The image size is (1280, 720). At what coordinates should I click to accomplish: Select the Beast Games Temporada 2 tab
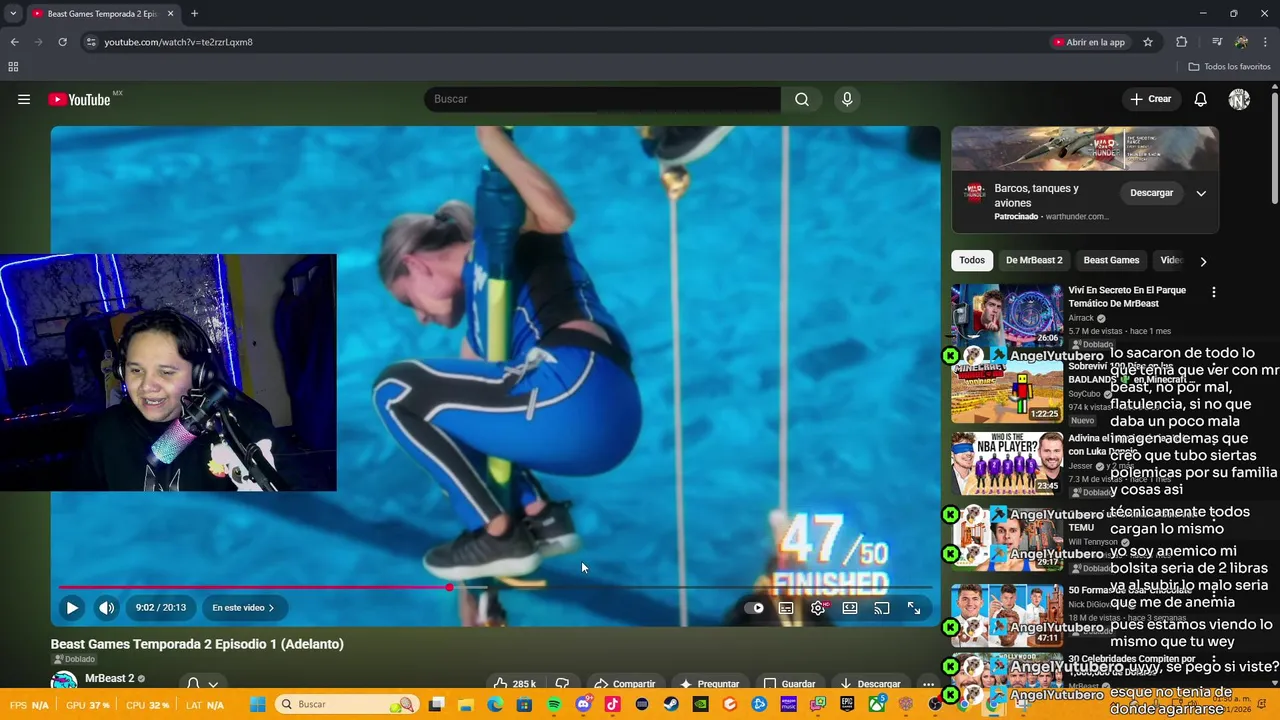click(104, 14)
